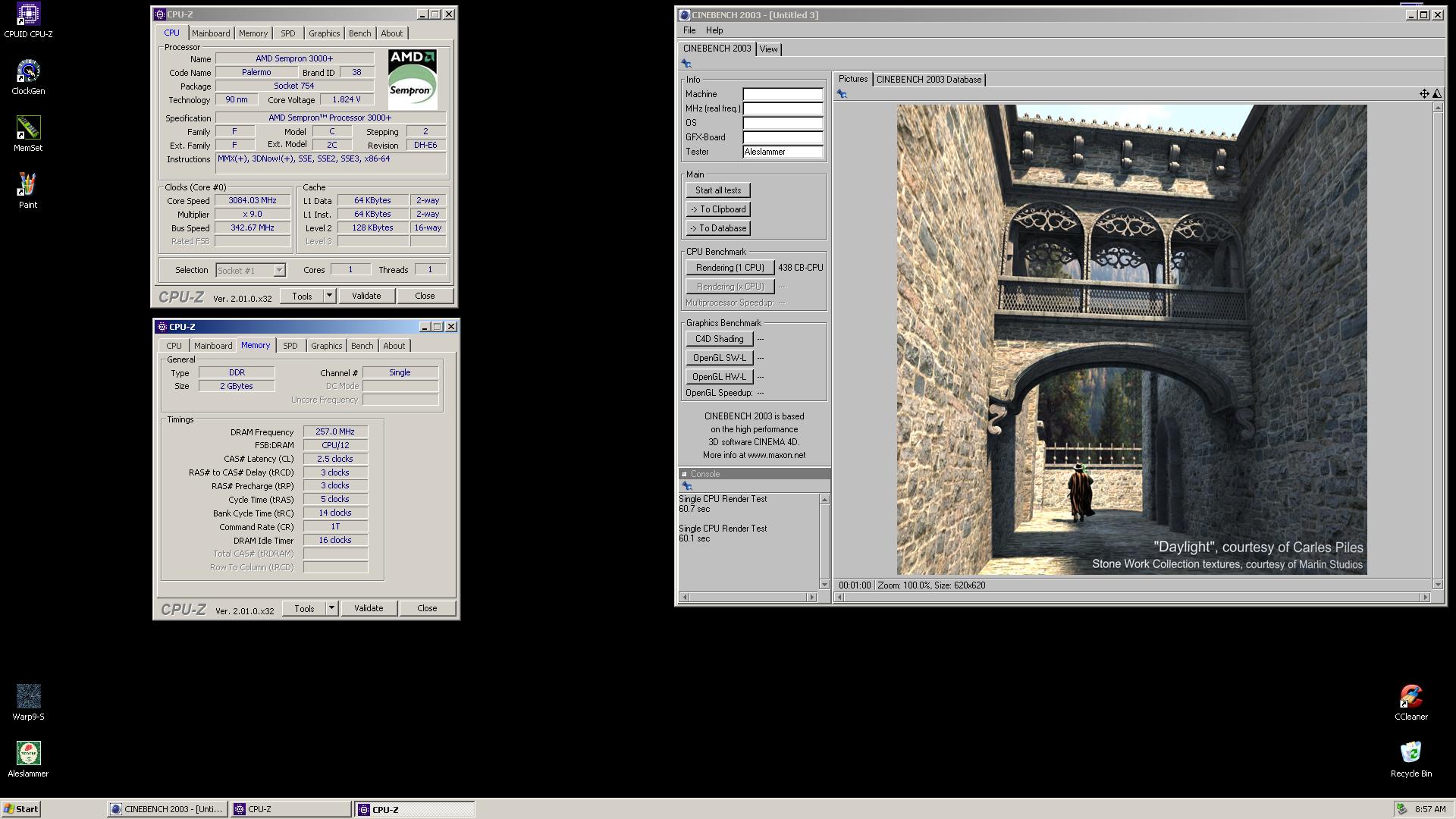Image resolution: width=1456 pixels, height=819 pixels.
Task: Click MHz (real freq.) input field
Action: click(783, 108)
